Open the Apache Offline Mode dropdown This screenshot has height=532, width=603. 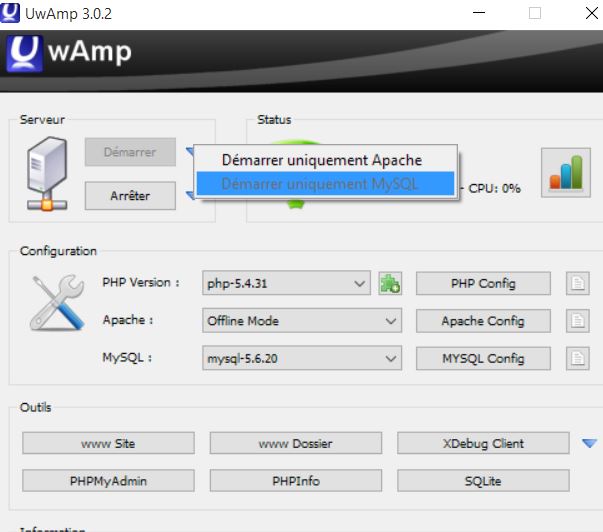pyautogui.click(x=302, y=320)
